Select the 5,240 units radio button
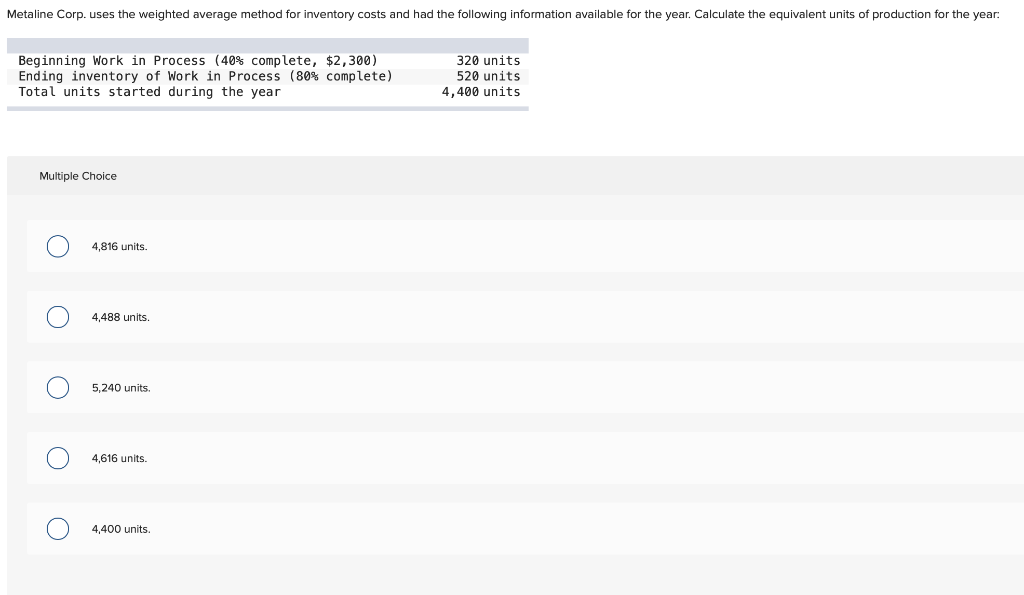 pos(57,387)
